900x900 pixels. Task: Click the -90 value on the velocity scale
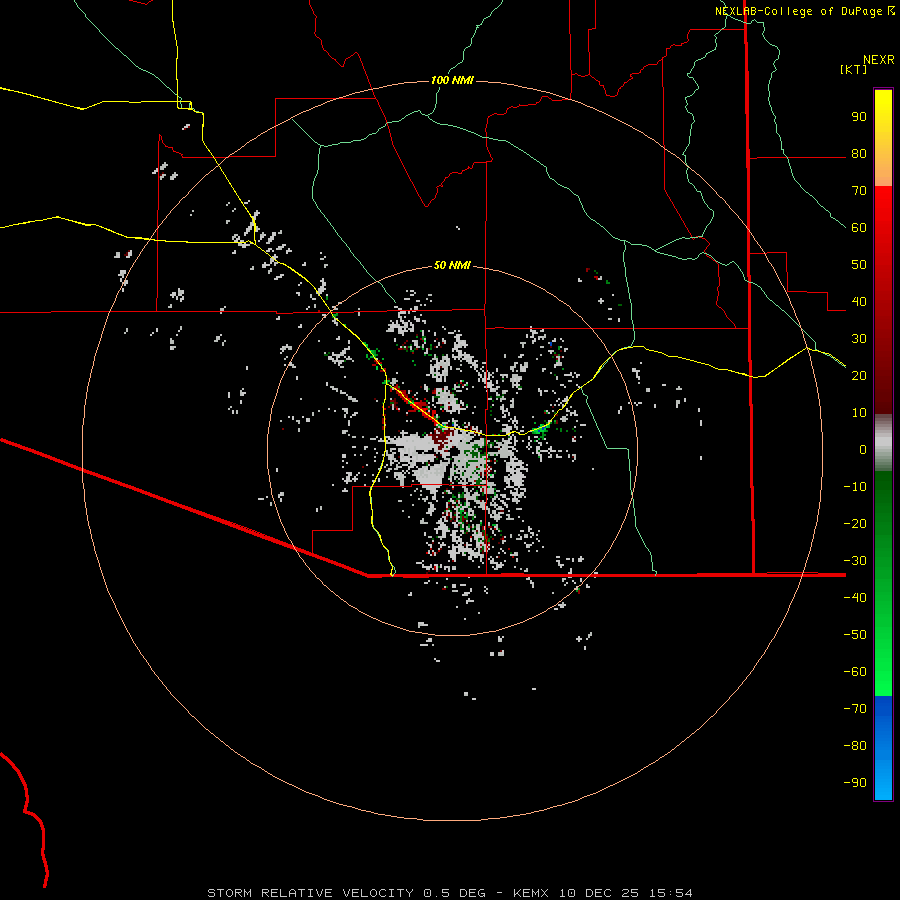[x=855, y=782]
